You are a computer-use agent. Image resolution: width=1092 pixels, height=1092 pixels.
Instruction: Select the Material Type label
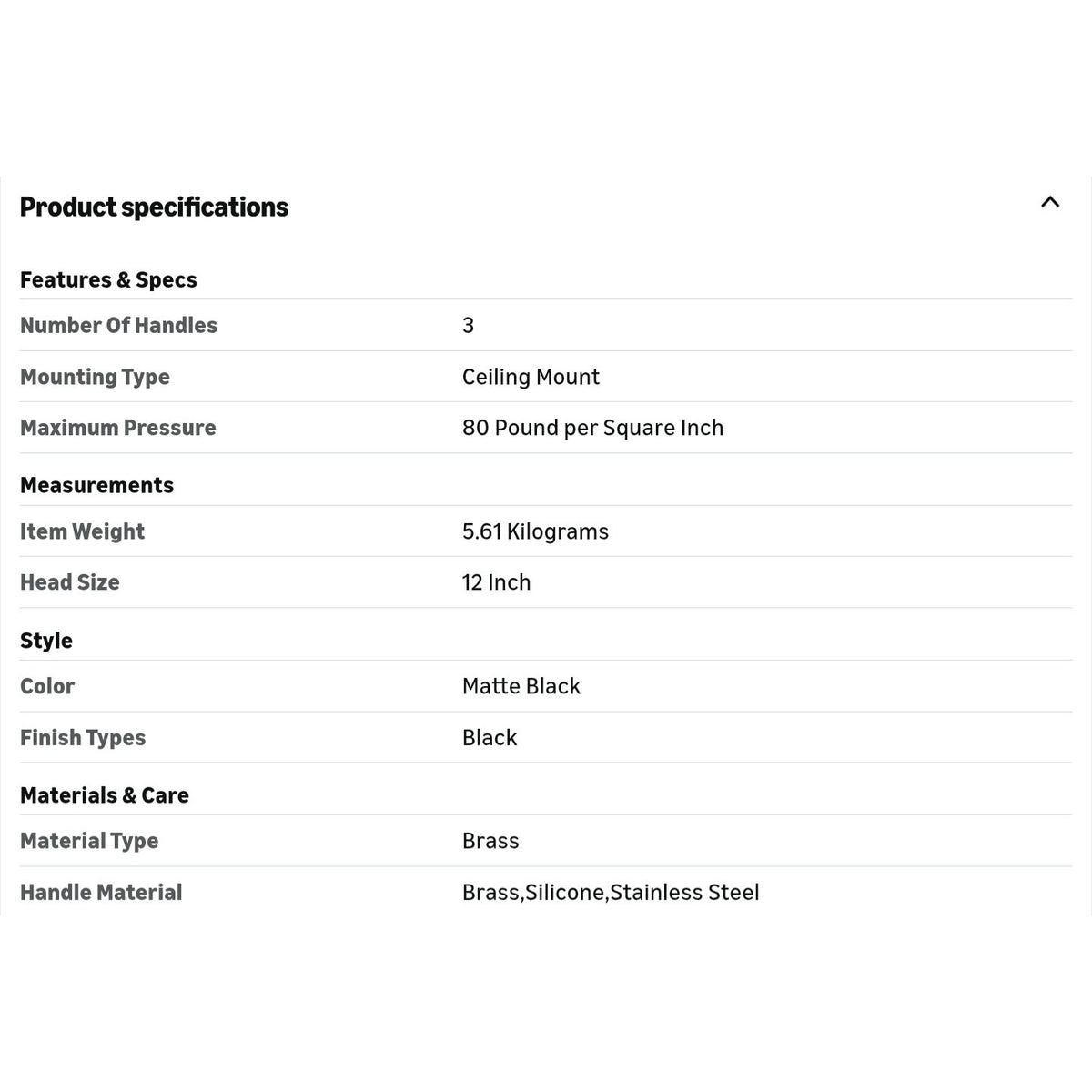point(89,841)
